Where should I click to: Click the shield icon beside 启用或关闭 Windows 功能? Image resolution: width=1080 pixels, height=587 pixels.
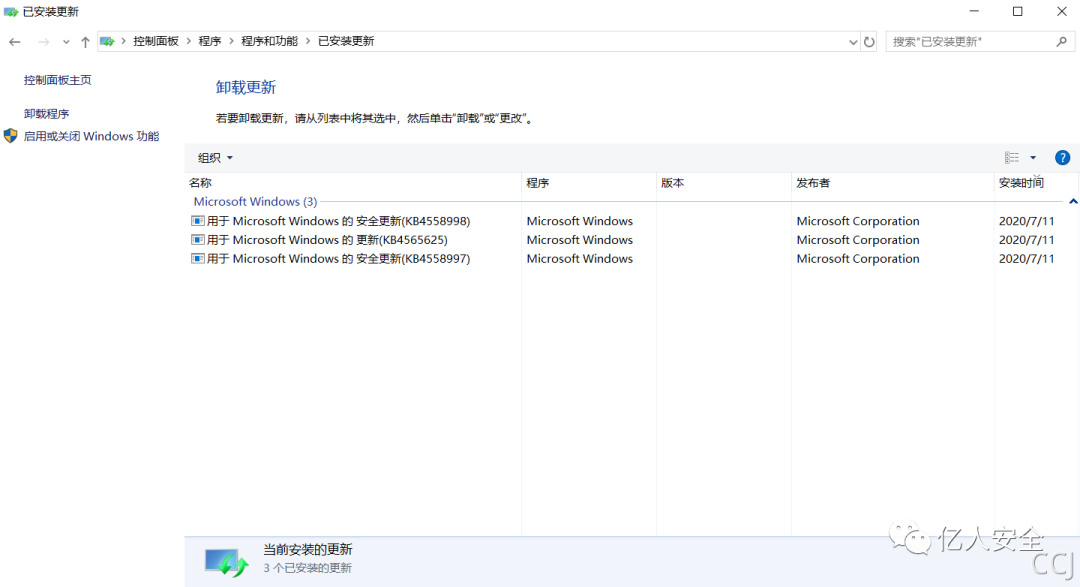10,136
